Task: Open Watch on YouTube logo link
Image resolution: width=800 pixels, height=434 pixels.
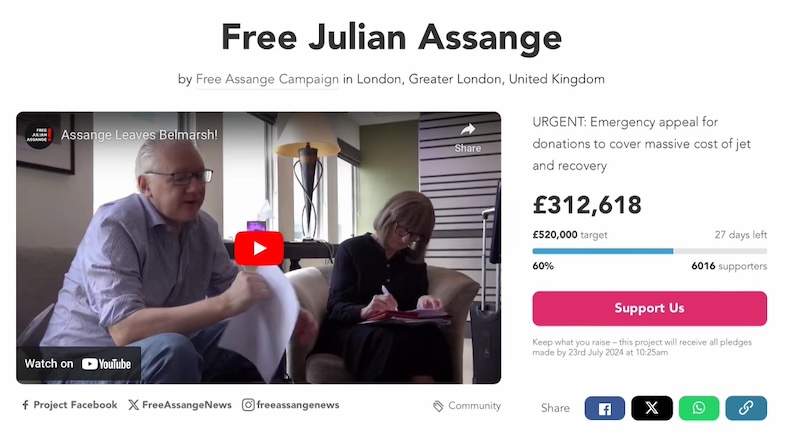Action: (78, 364)
